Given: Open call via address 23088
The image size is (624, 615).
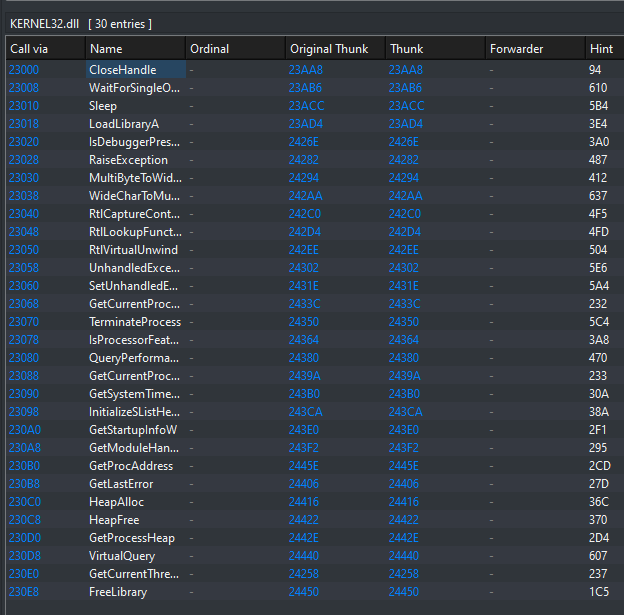Looking at the screenshot, I should pos(24,376).
